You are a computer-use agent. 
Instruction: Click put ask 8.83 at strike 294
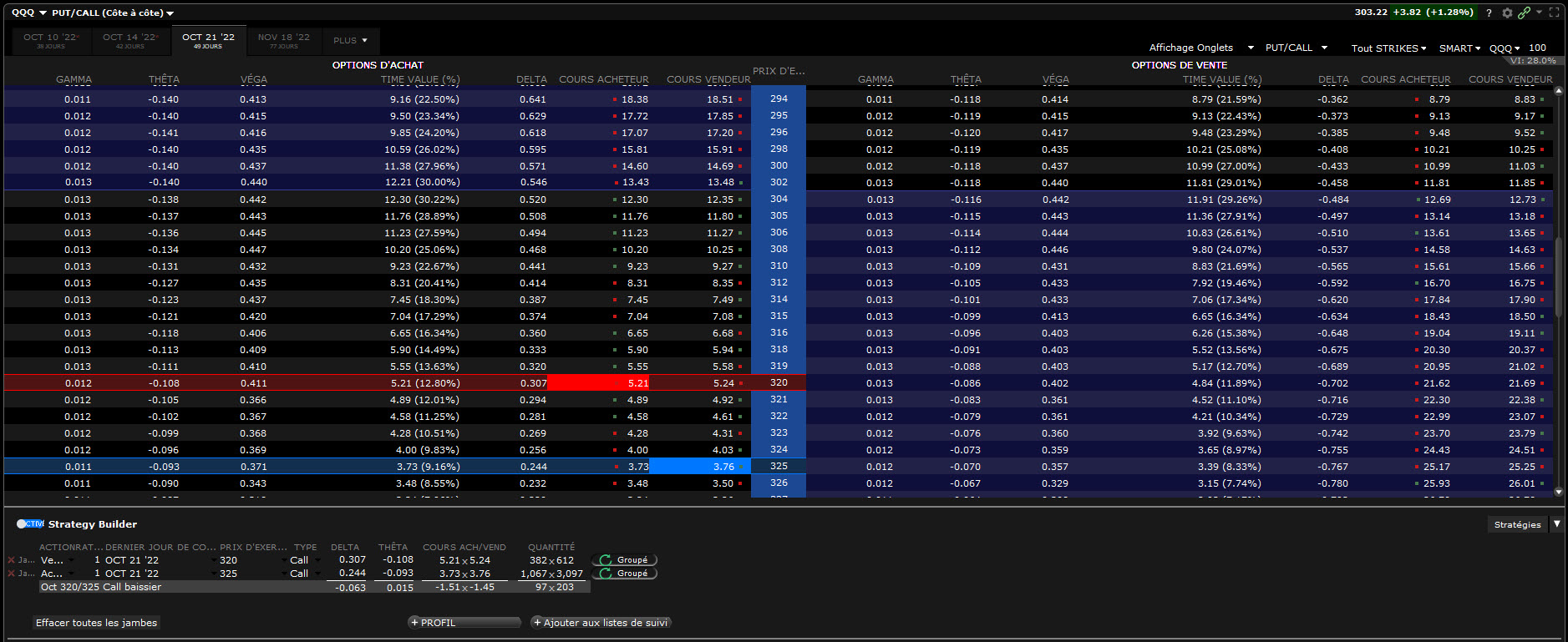(x=1525, y=99)
